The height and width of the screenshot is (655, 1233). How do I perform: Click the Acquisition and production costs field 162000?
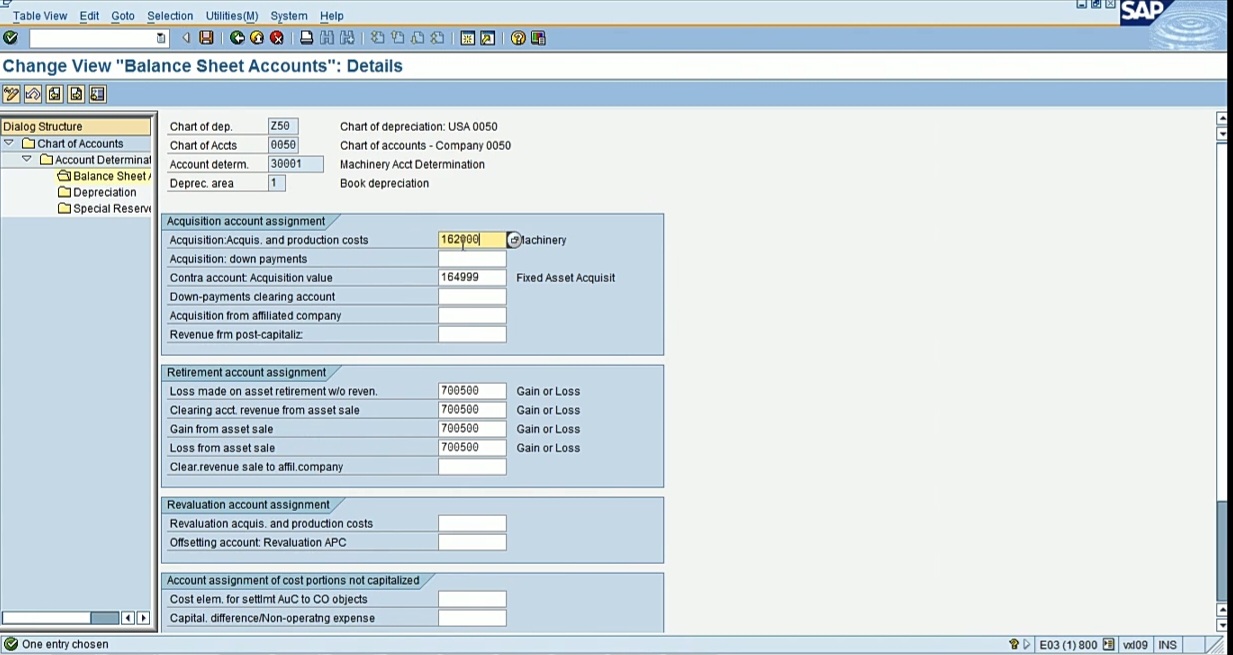tap(472, 240)
